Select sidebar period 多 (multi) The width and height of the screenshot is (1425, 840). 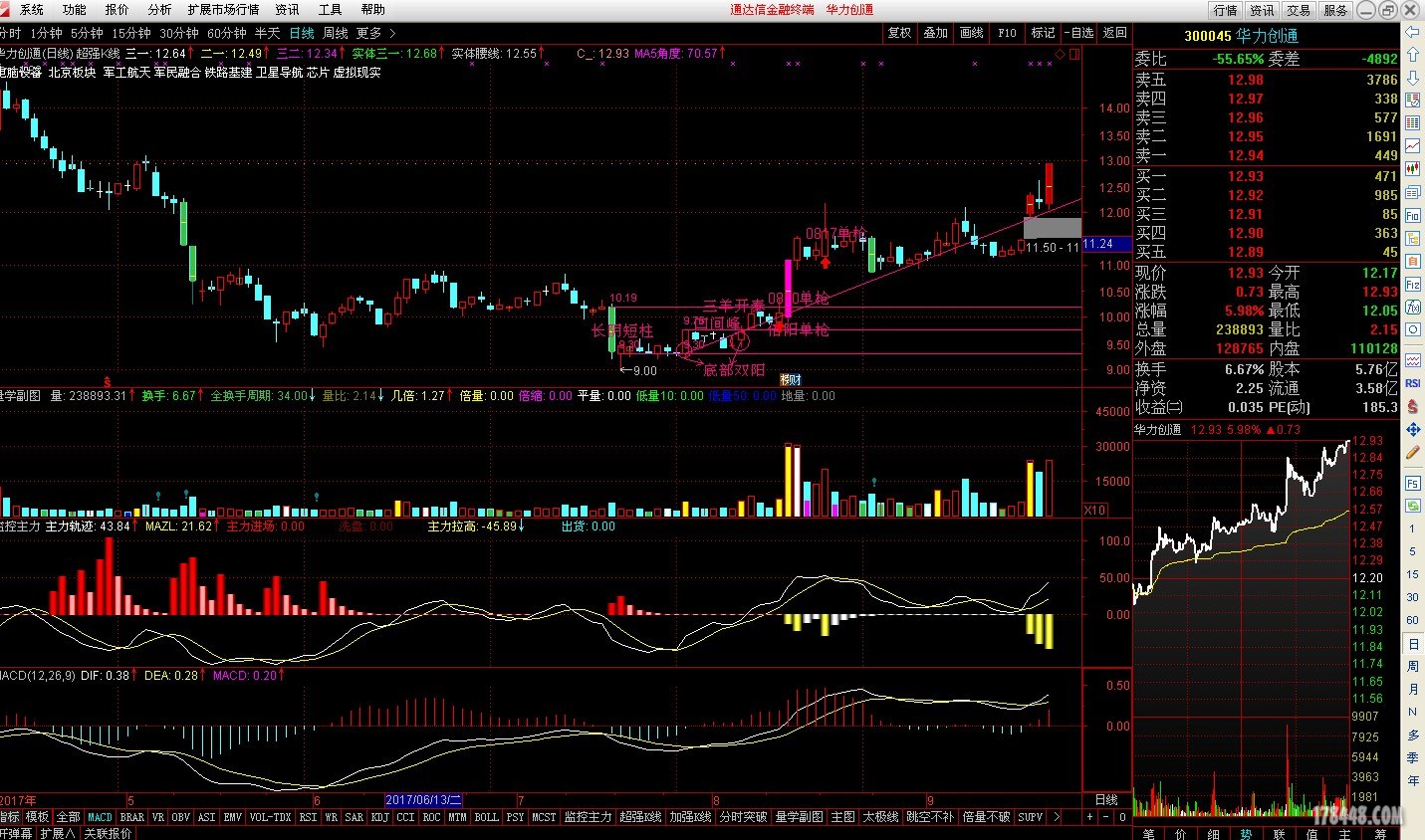1412,735
